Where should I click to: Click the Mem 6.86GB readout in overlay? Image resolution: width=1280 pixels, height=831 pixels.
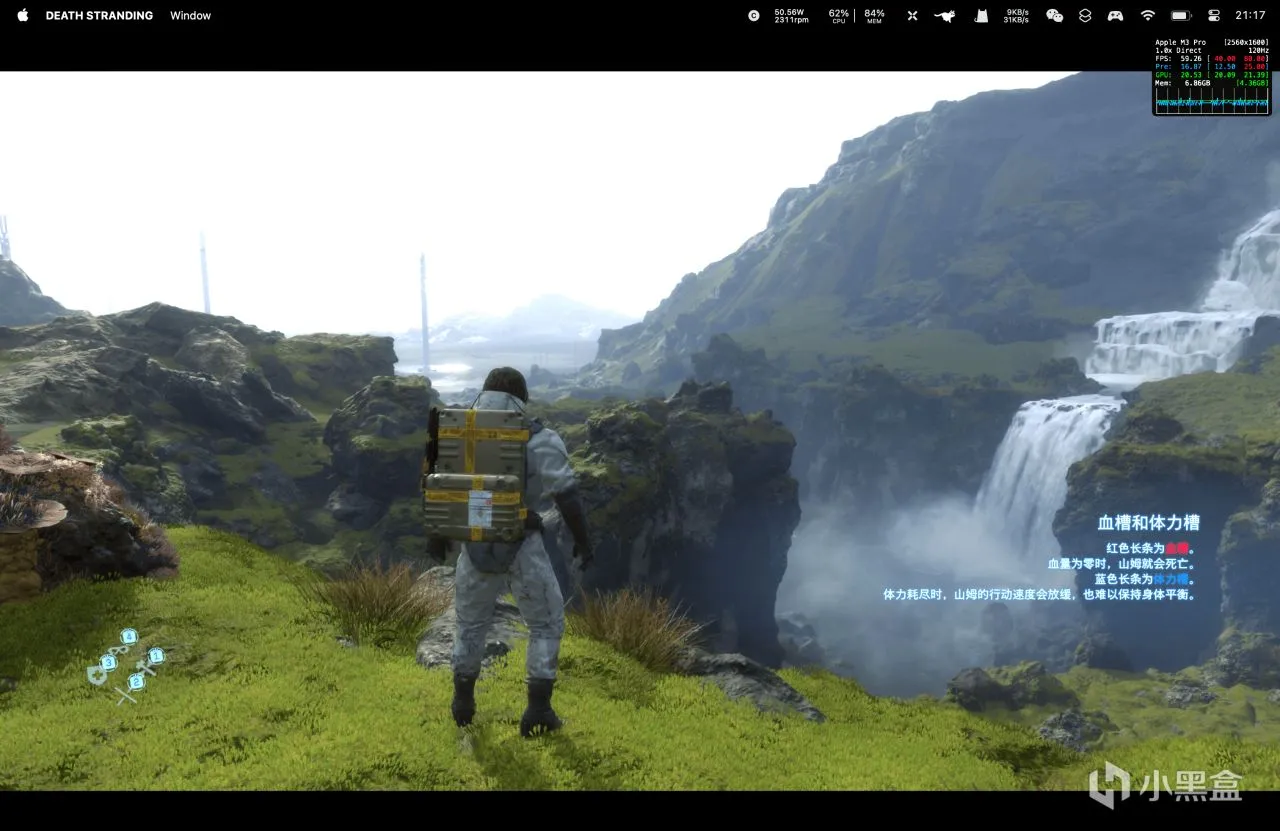point(1182,83)
